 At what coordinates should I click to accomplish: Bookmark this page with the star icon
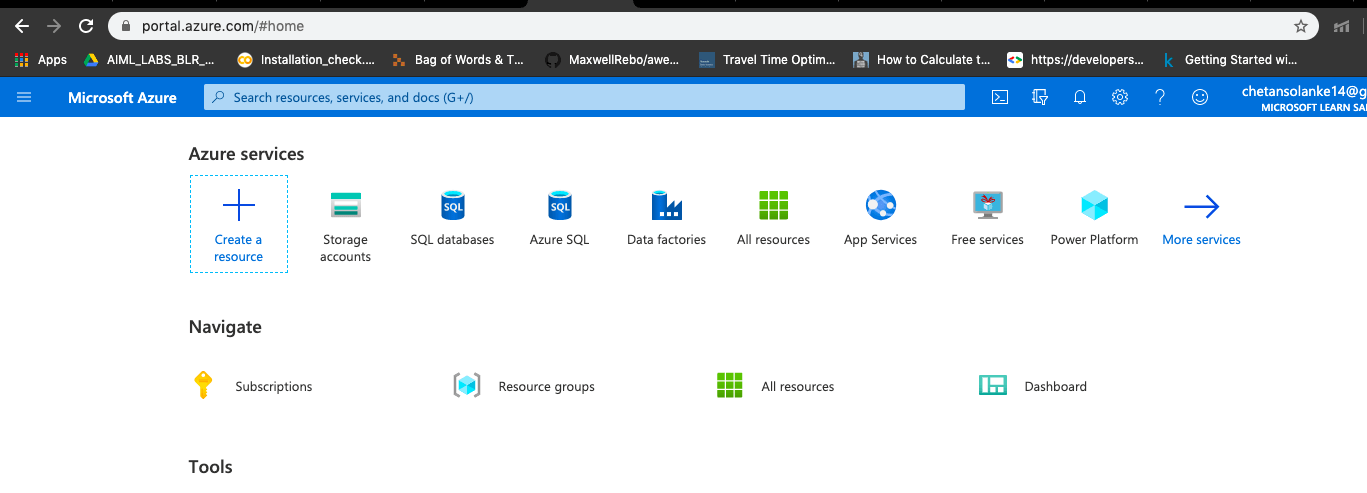(x=1300, y=26)
